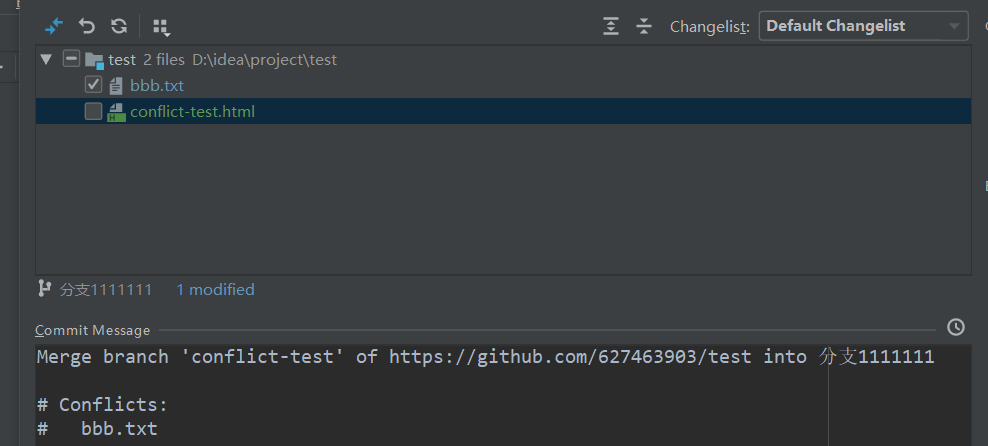988x446 pixels.
Task: Click the git branch icon
Action: [44, 289]
